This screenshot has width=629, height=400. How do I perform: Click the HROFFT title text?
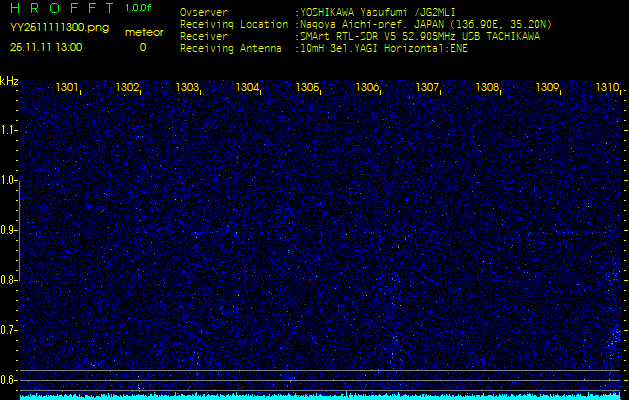[x=62, y=8]
